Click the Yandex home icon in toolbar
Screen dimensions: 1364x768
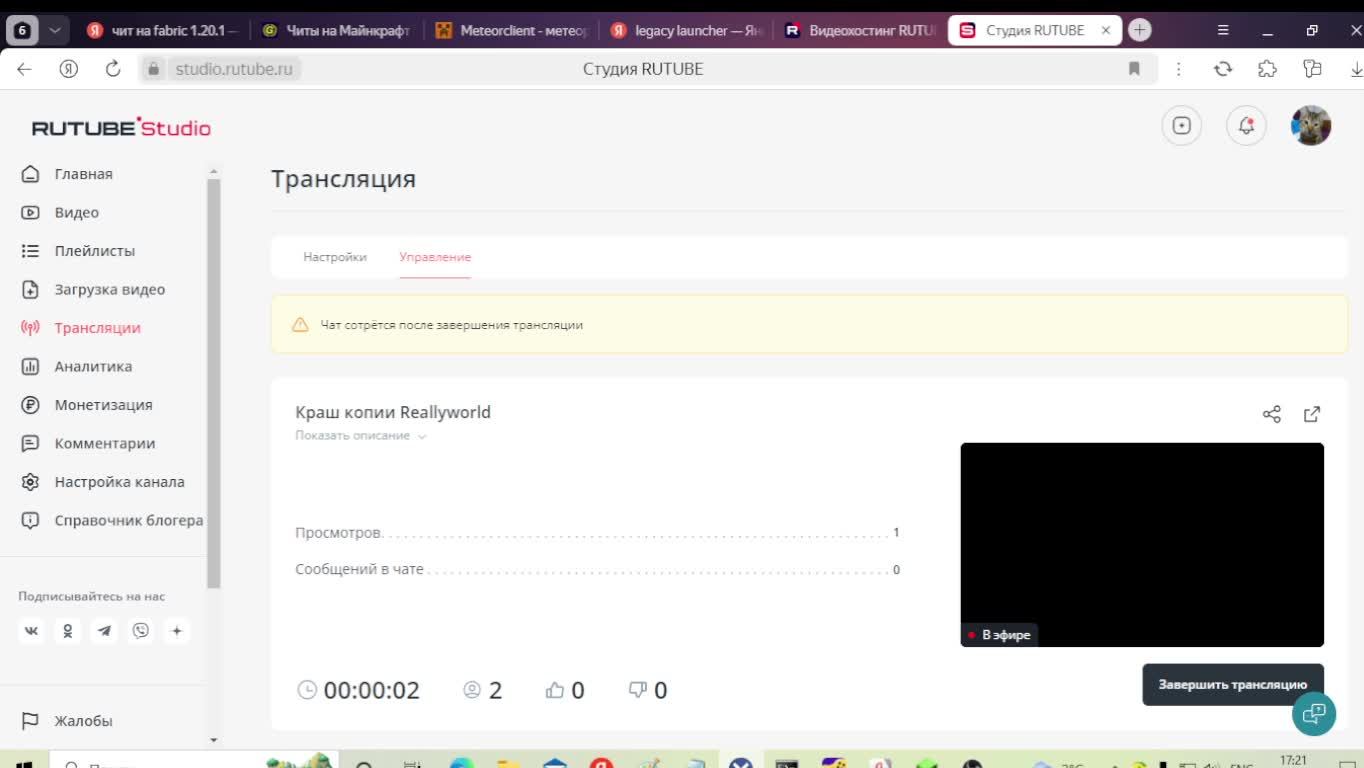pos(69,69)
